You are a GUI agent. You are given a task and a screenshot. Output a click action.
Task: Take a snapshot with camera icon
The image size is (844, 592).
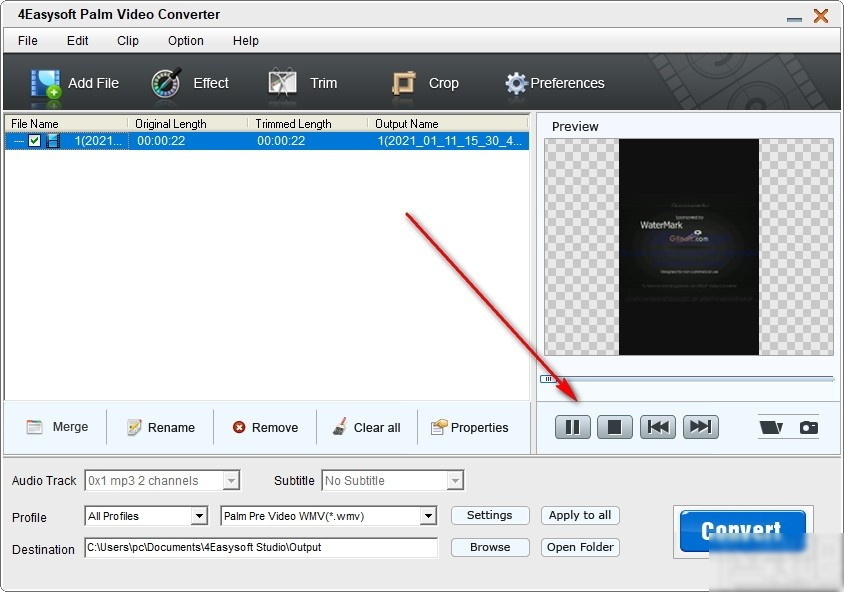[x=808, y=428]
